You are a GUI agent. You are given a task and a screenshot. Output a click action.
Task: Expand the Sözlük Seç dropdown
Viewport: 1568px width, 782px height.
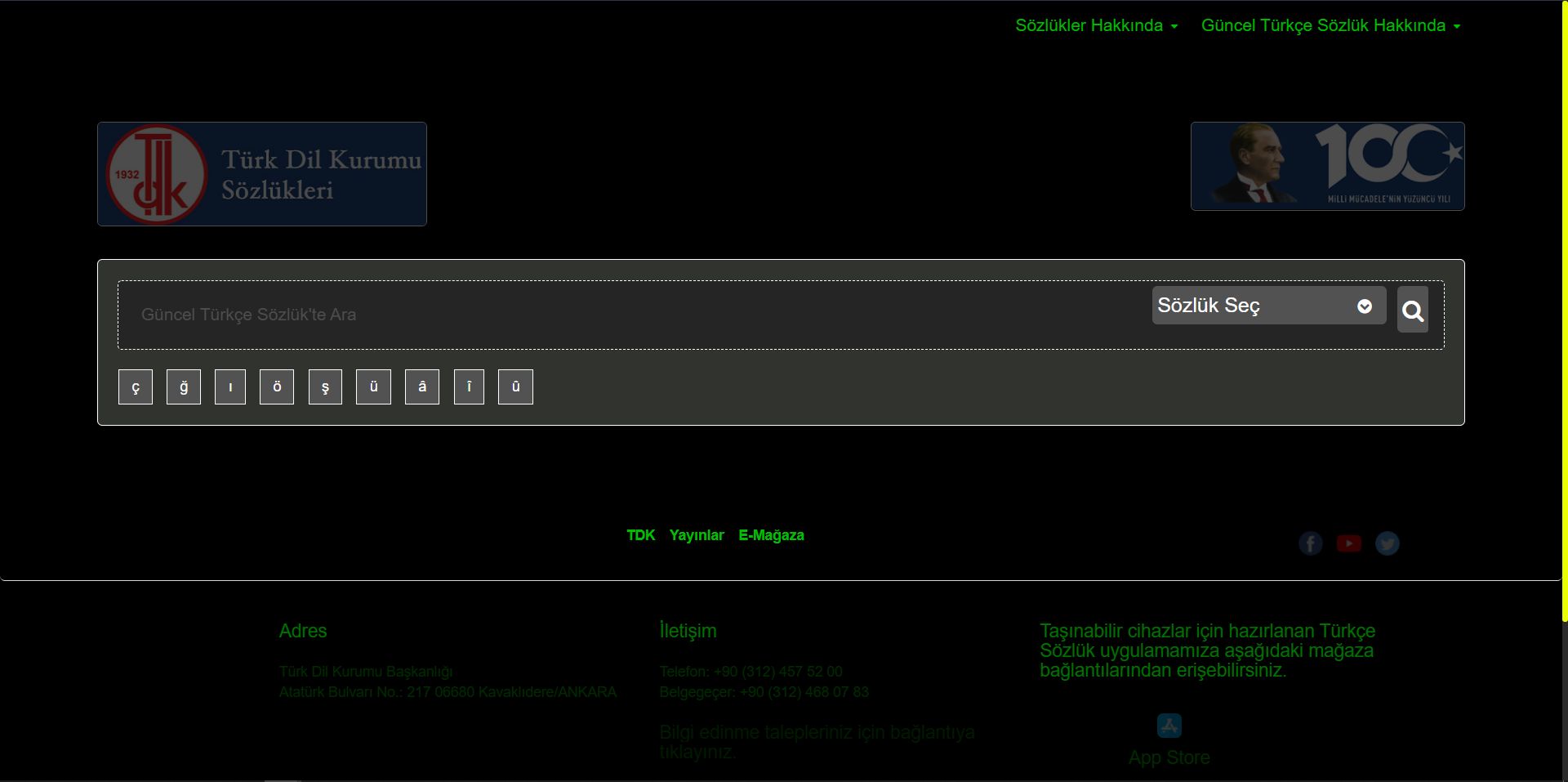pyautogui.click(x=1269, y=305)
